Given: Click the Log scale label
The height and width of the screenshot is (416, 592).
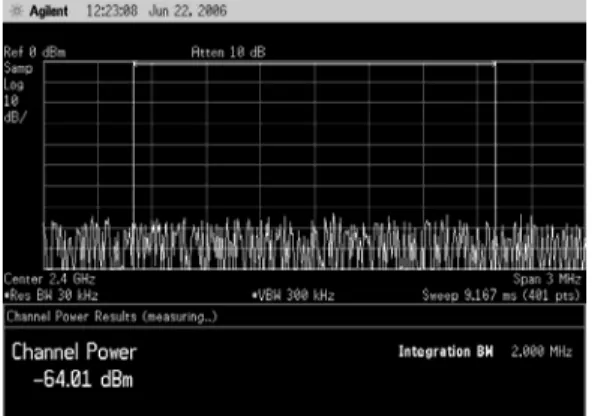Looking at the screenshot, I should pos(14,85).
